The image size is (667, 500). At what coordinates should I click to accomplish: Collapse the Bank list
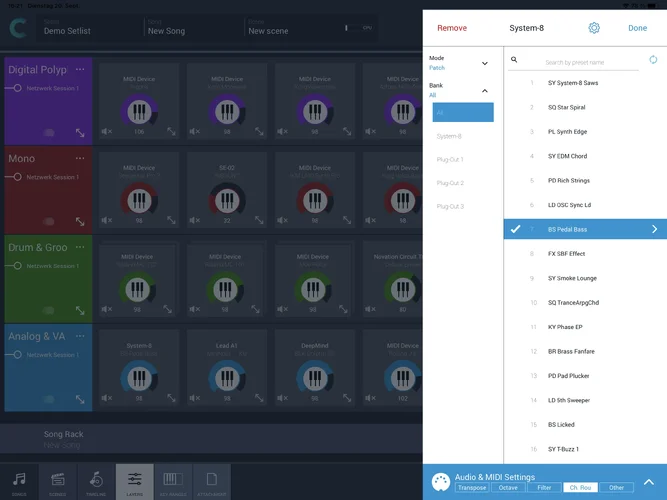[485, 91]
